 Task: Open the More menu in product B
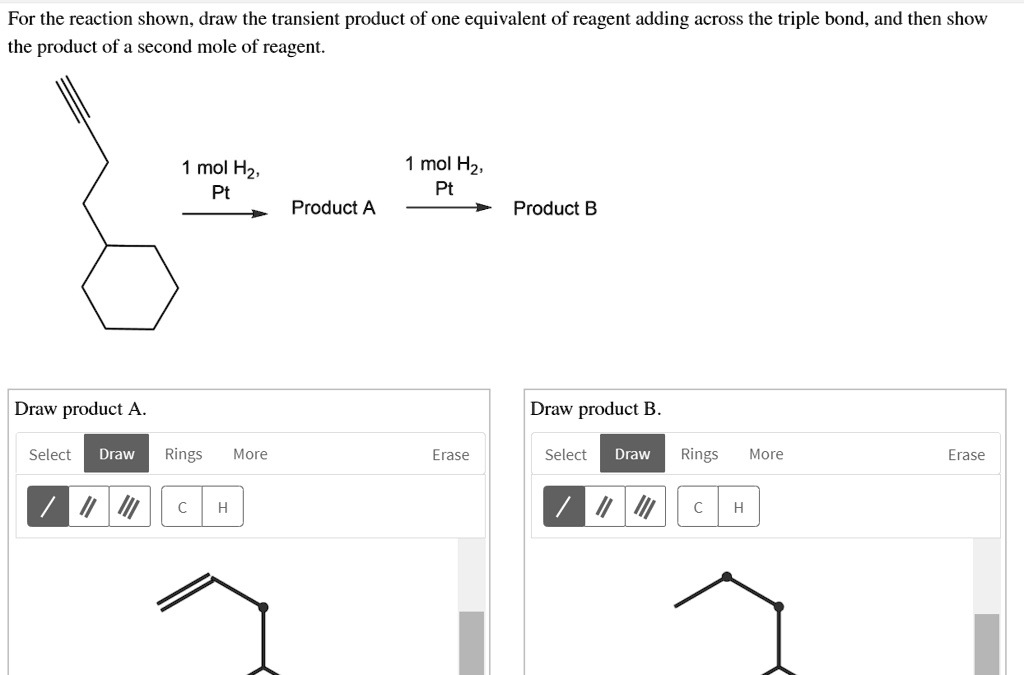[766, 454]
